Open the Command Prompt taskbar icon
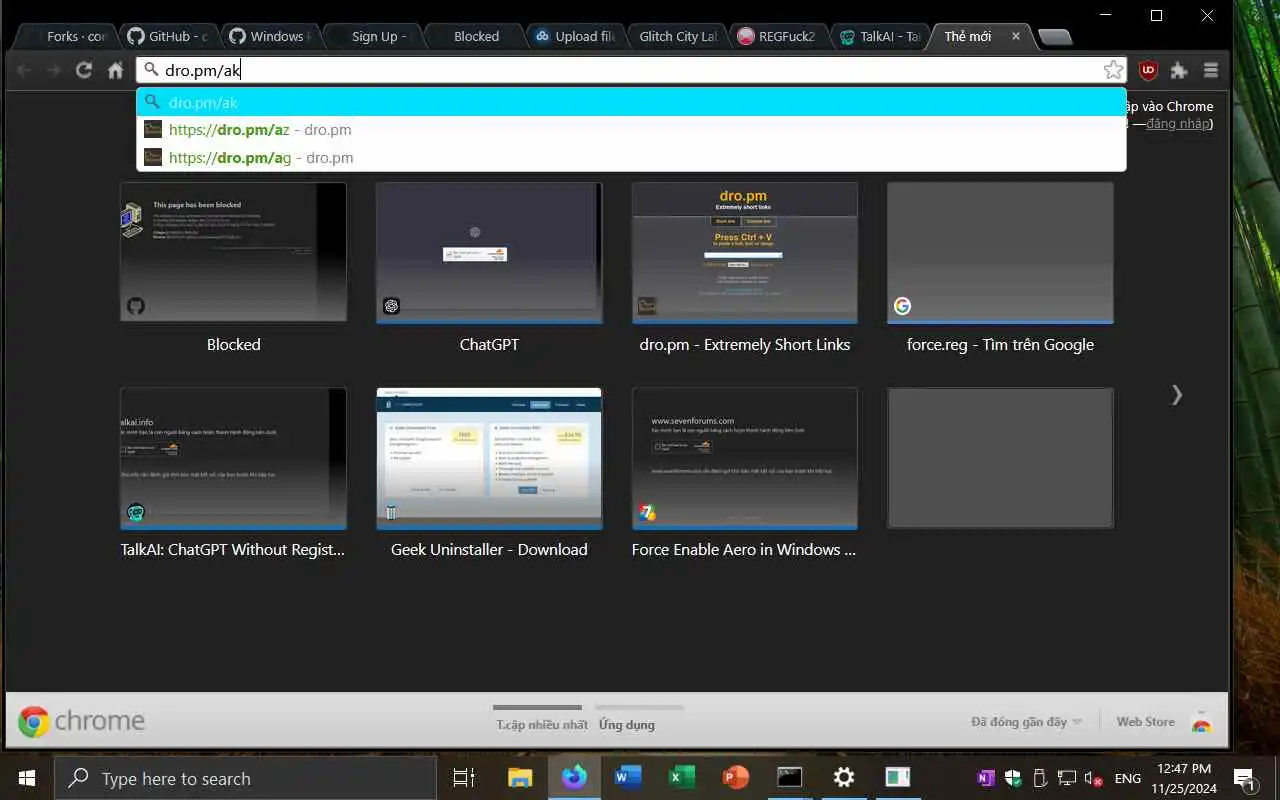Viewport: 1280px width, 800px height. click(790, 778)
